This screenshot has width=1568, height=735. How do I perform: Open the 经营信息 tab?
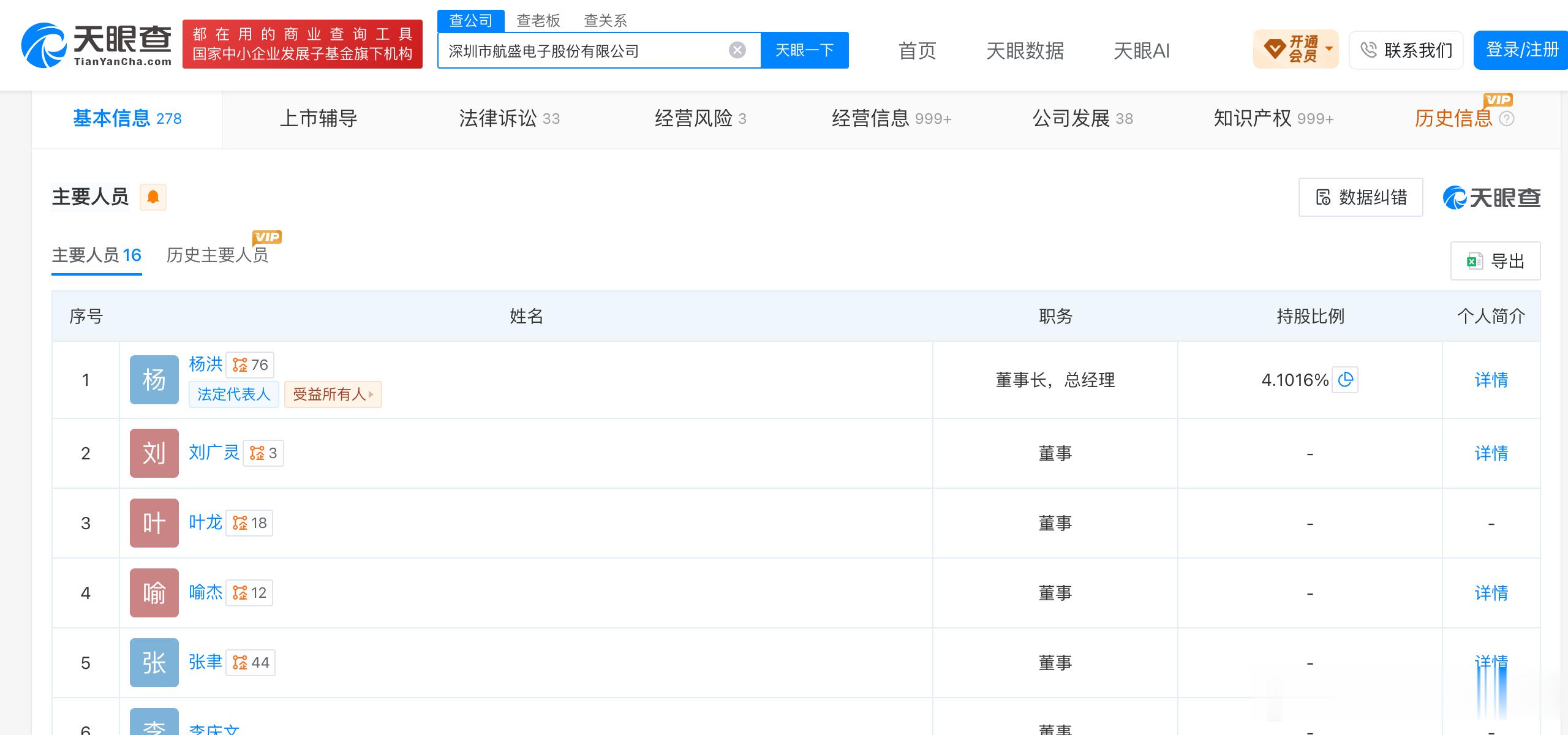[892, 119]
